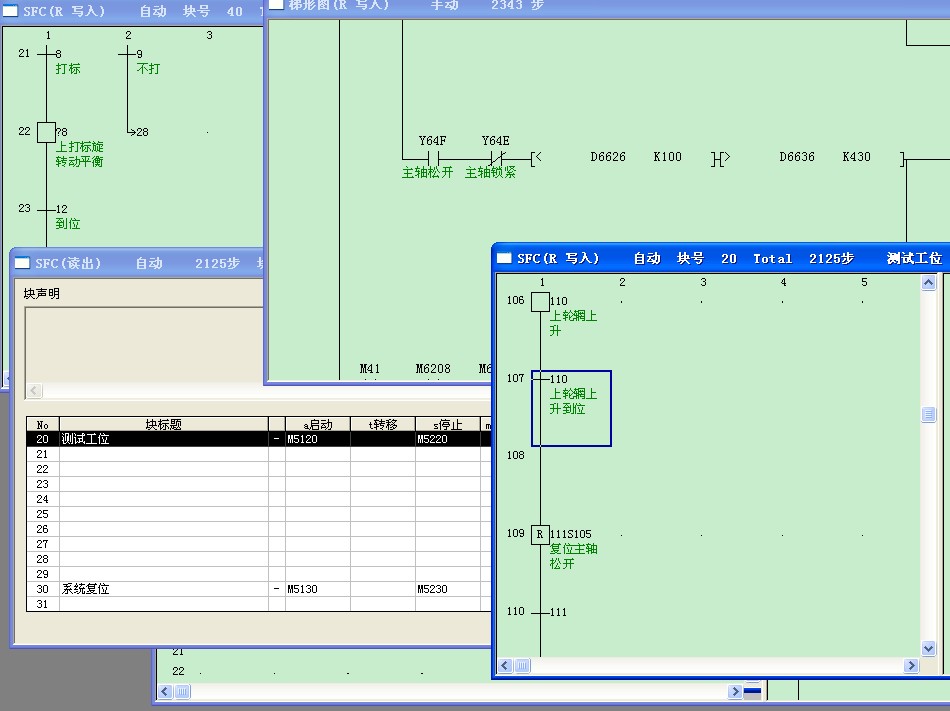Click the M5120 start cell for block 20
Viewport: 950px width, 711px height.
pyautogui.click(x=317, y=439)
